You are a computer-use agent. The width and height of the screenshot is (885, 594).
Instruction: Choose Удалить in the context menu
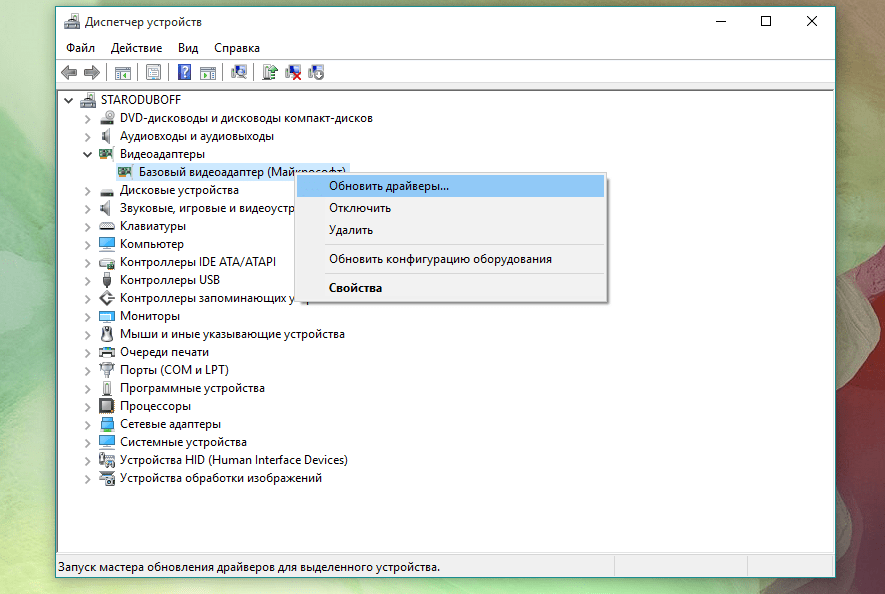click(x=351, y=230)
